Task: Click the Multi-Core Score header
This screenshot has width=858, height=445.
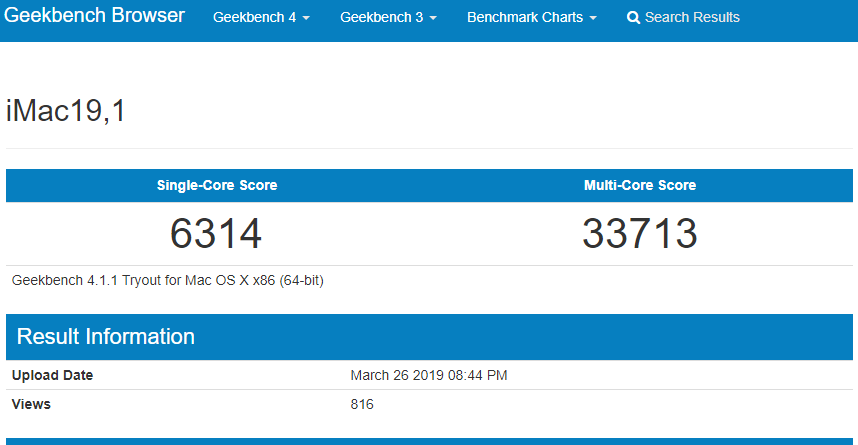Action: (640, 185)
